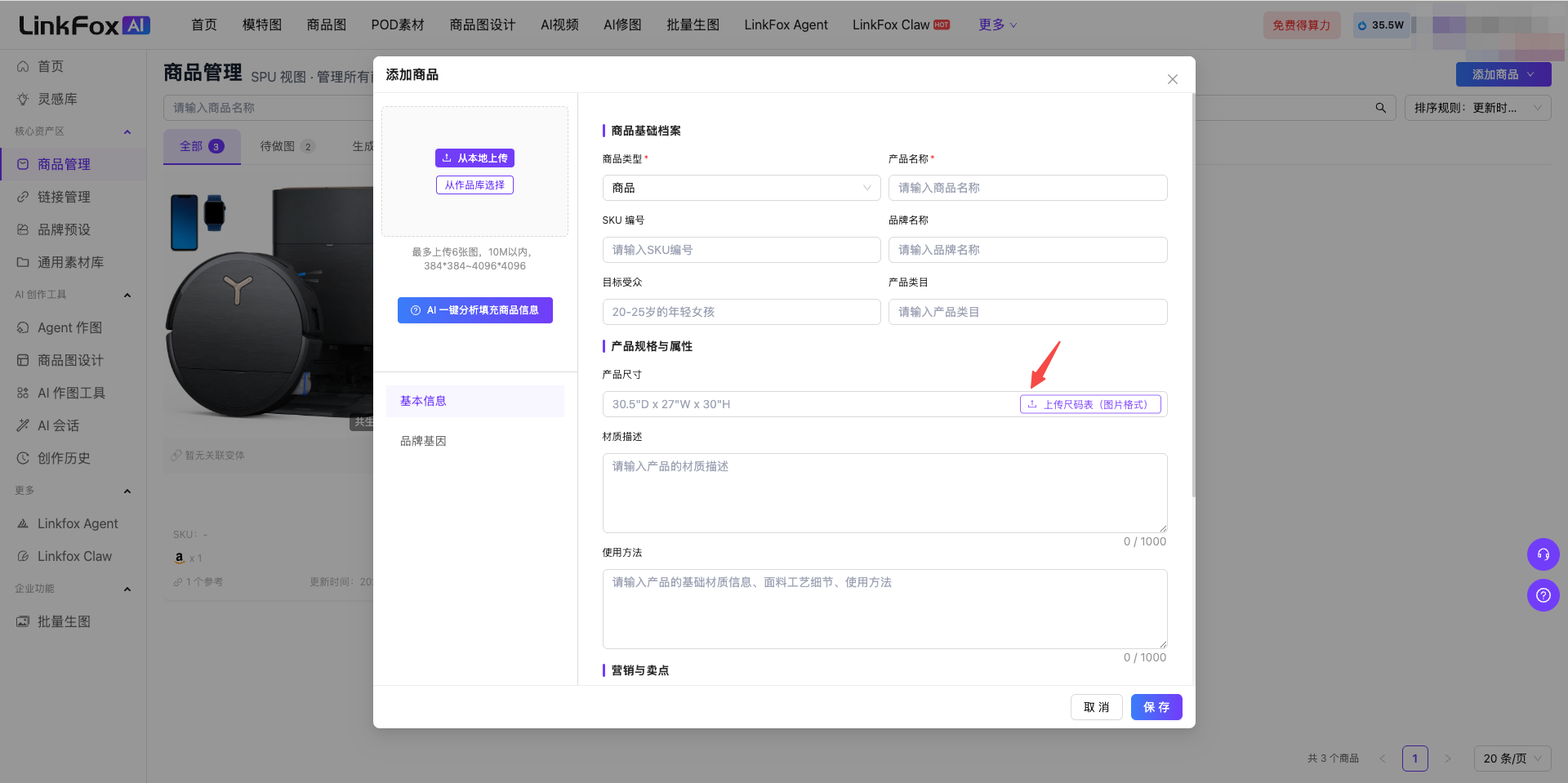Open the customer service headset button
This screenshot has width=1568, height=783.
click(x=1543, y=554)
